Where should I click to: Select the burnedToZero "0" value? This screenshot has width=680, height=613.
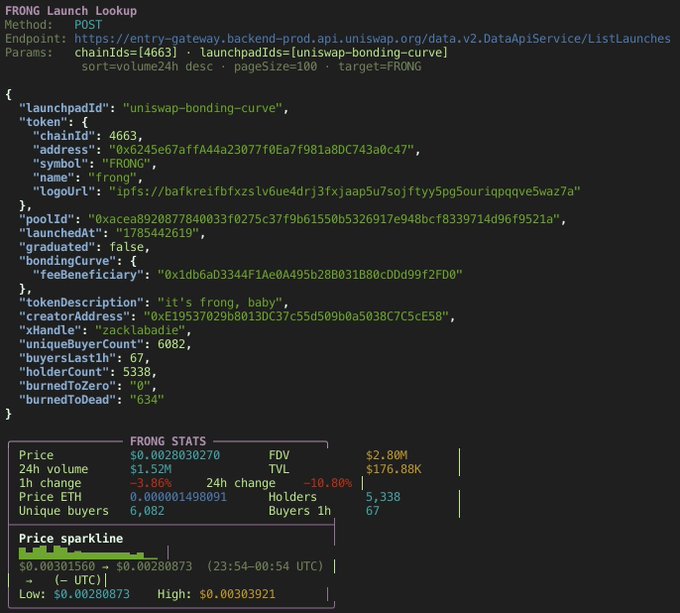click(140, 385)
